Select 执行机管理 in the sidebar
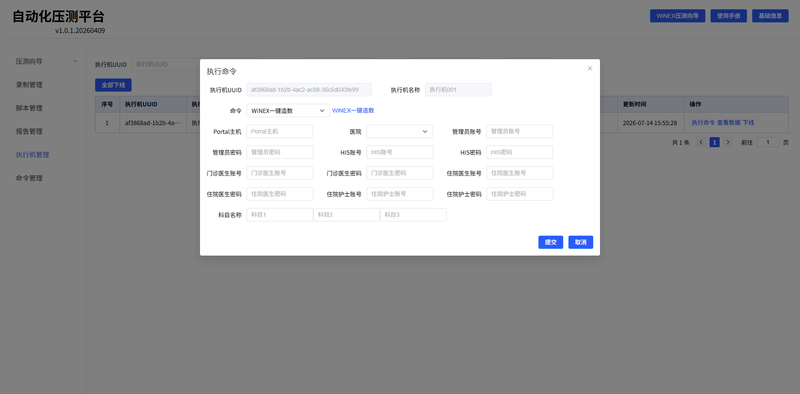800x394 pixels. click(x=33, y=155)
